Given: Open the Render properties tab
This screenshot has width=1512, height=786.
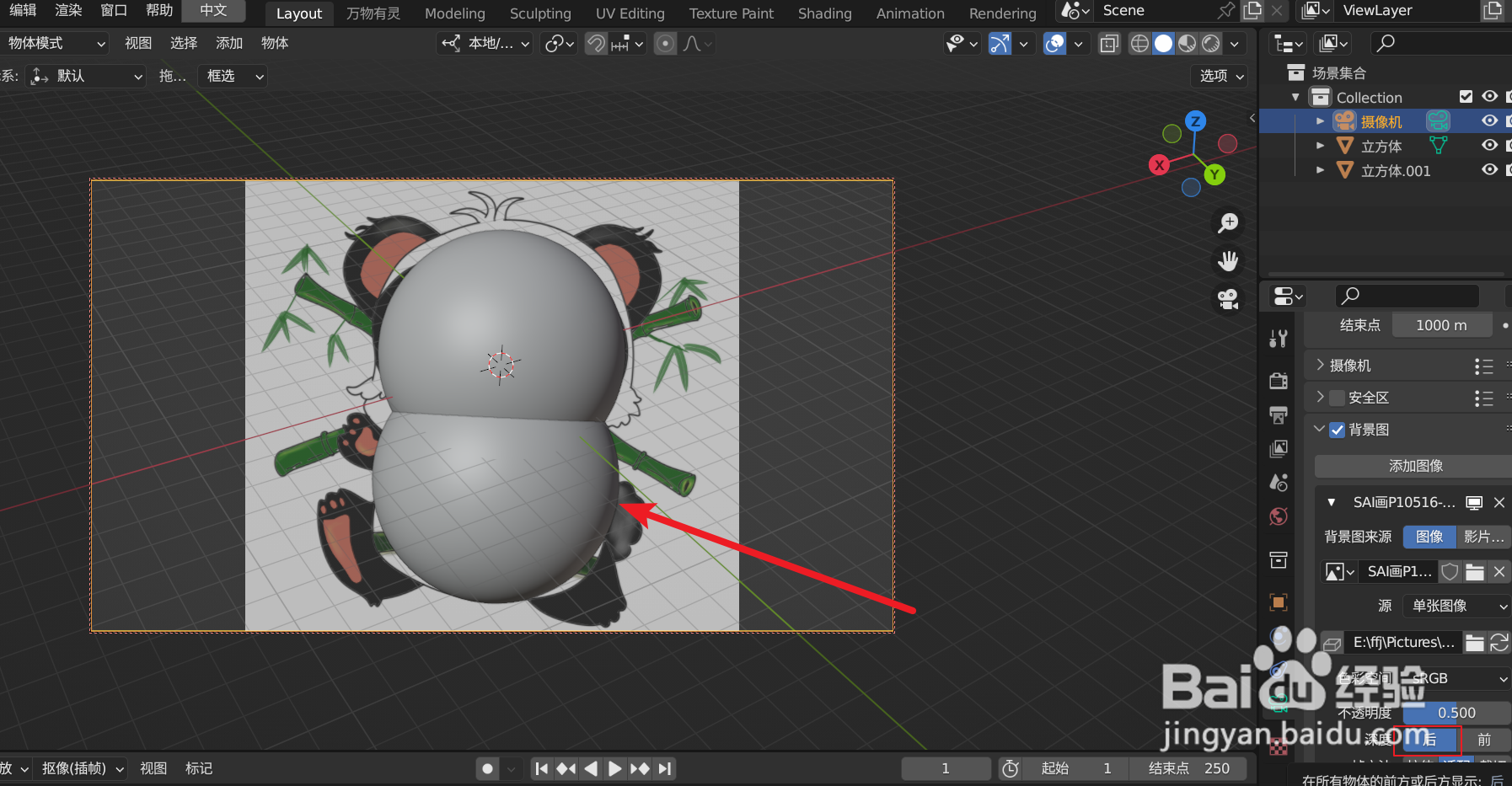Looking at the screenshot, I should coord(1279,381).
